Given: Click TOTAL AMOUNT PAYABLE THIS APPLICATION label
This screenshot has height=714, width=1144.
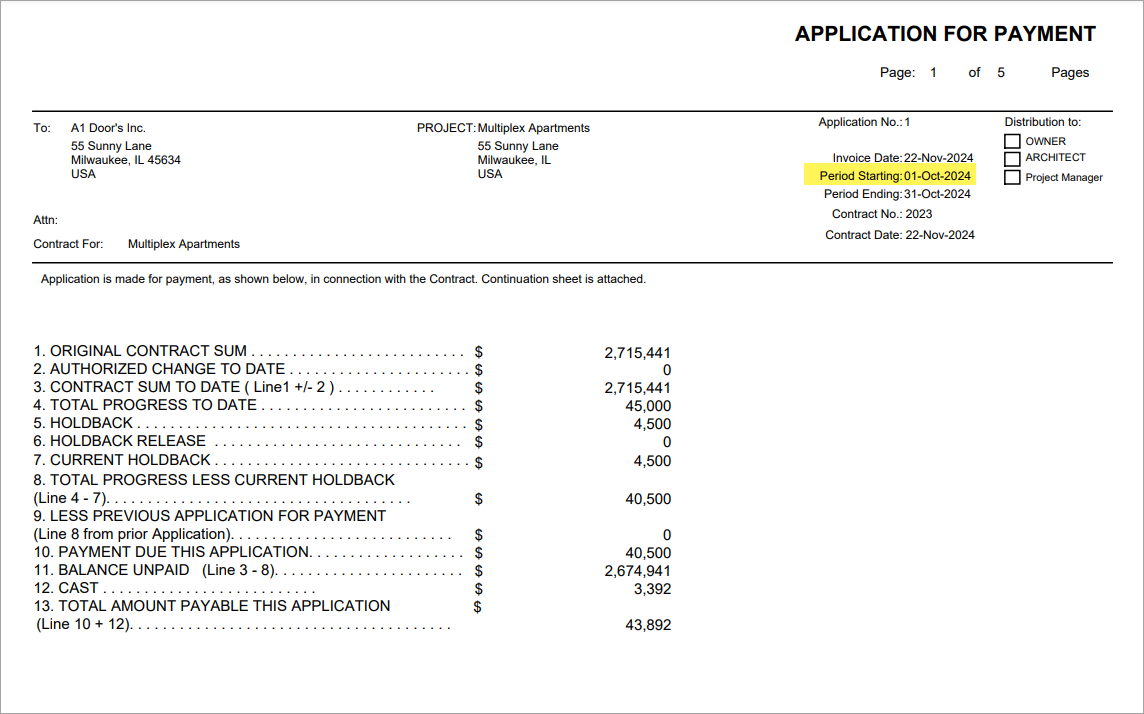Looking at the screenshot, I should tap(212, 606).
